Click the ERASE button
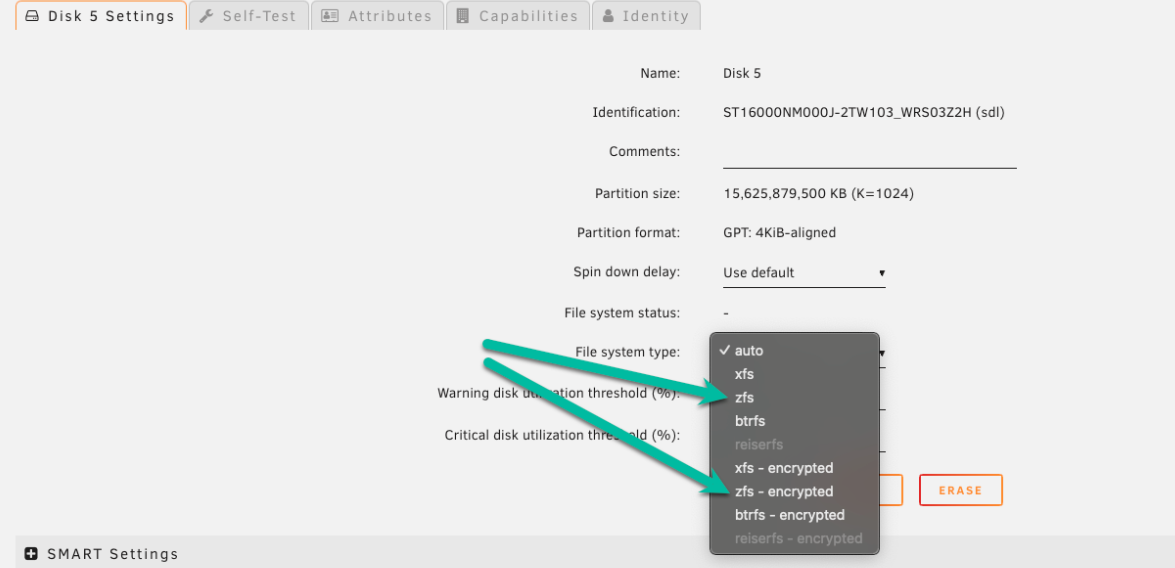 click(x=960, y=490)
